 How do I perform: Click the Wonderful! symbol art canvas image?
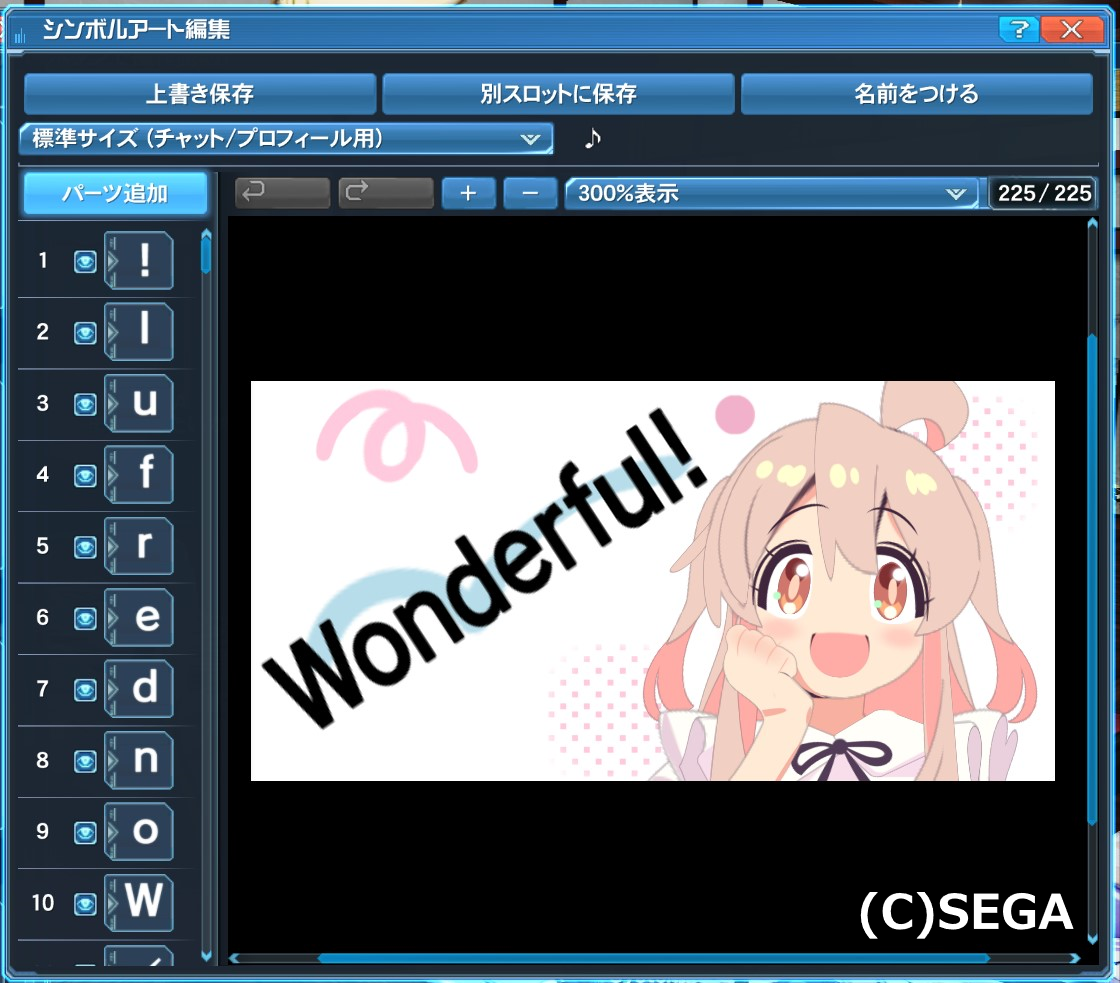[653, 581]
